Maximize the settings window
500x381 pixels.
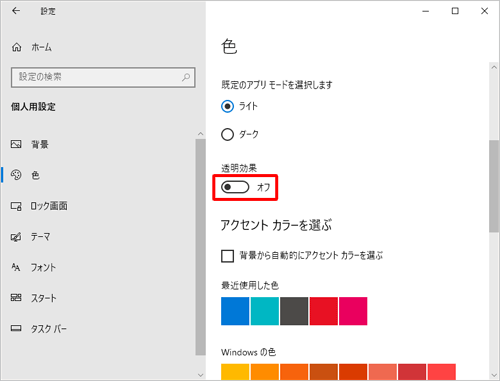(455, 11)
